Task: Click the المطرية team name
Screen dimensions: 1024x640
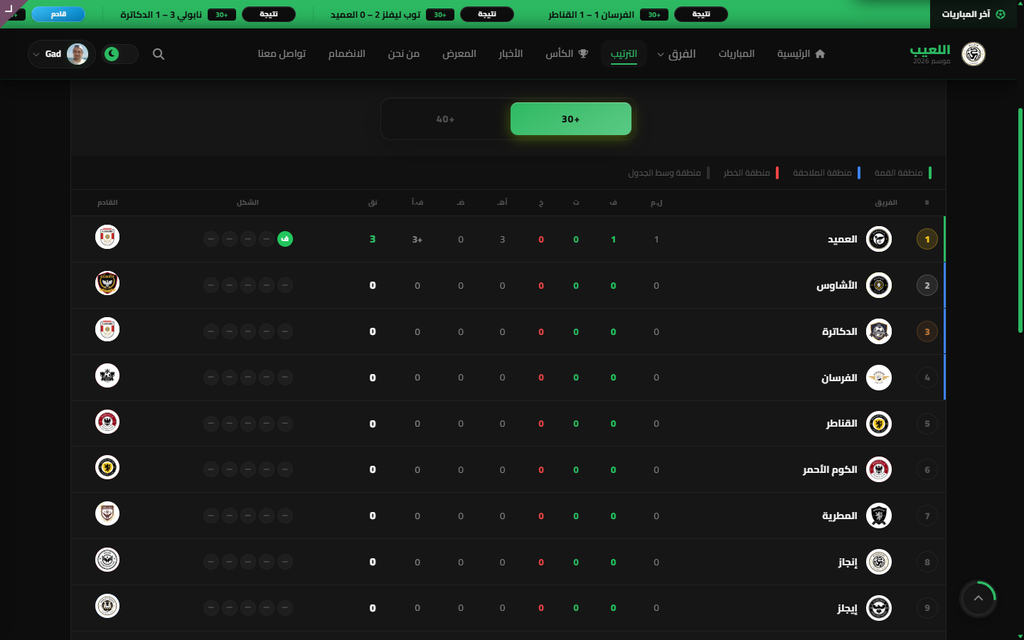Action: click(839, 516)
